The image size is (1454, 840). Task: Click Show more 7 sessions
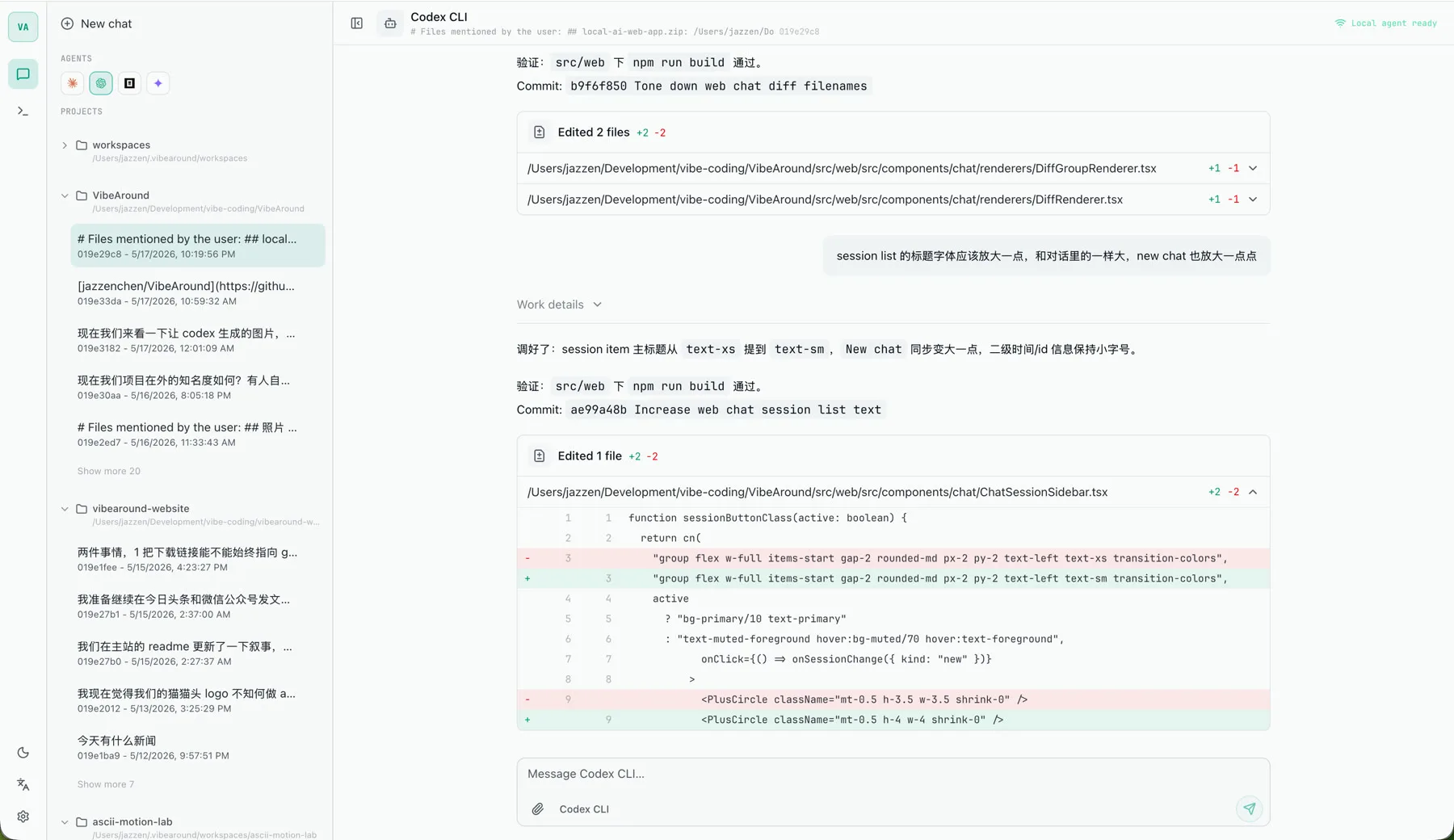(x=106, y=784)
